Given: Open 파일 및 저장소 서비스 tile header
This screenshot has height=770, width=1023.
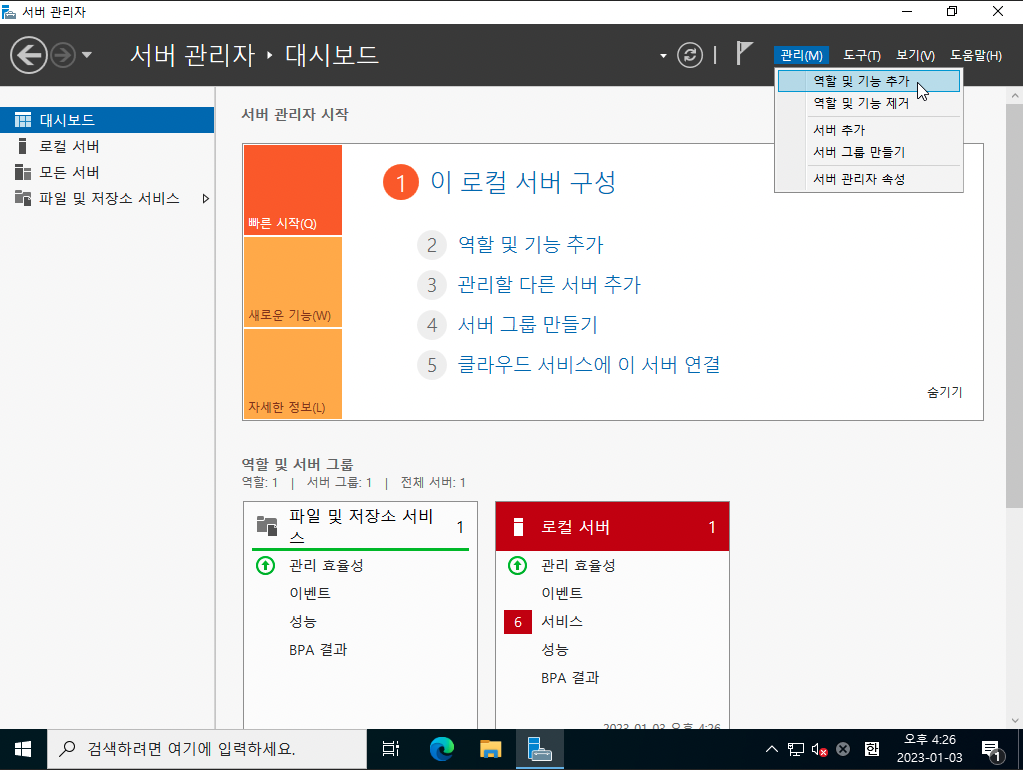Looking at the screenshot, I should pyautogui.click(x=360, y=527).
